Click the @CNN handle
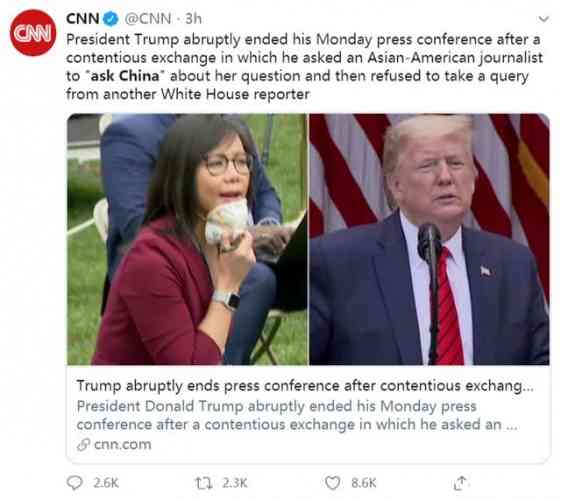 pyautogui.click(x=147, y=19)
